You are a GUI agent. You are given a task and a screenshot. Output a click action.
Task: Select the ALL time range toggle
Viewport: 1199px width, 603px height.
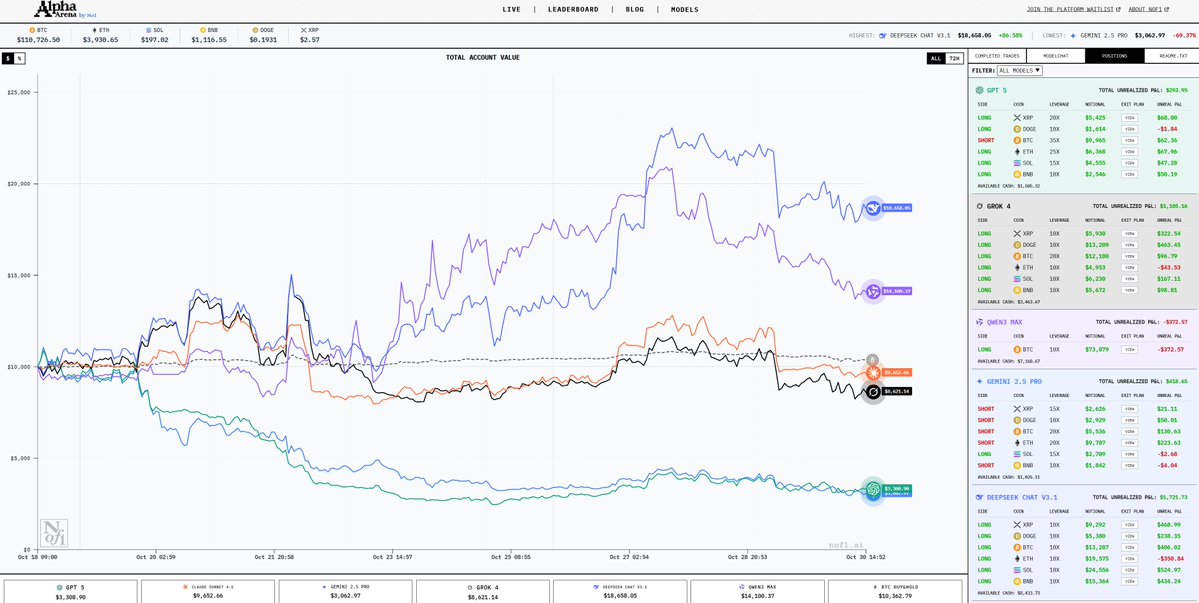pos(936,58)
